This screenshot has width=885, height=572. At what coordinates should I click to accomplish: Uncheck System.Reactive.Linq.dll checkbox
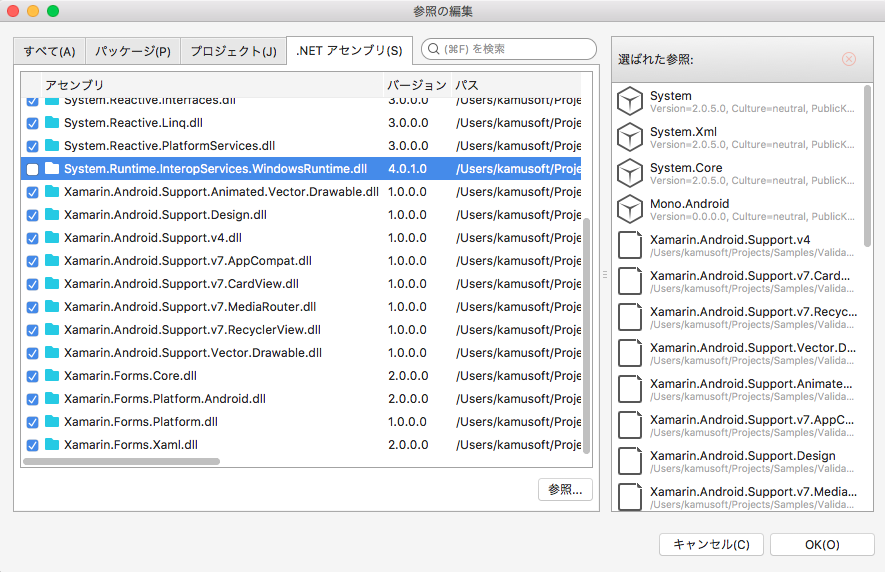click(32, 123)
